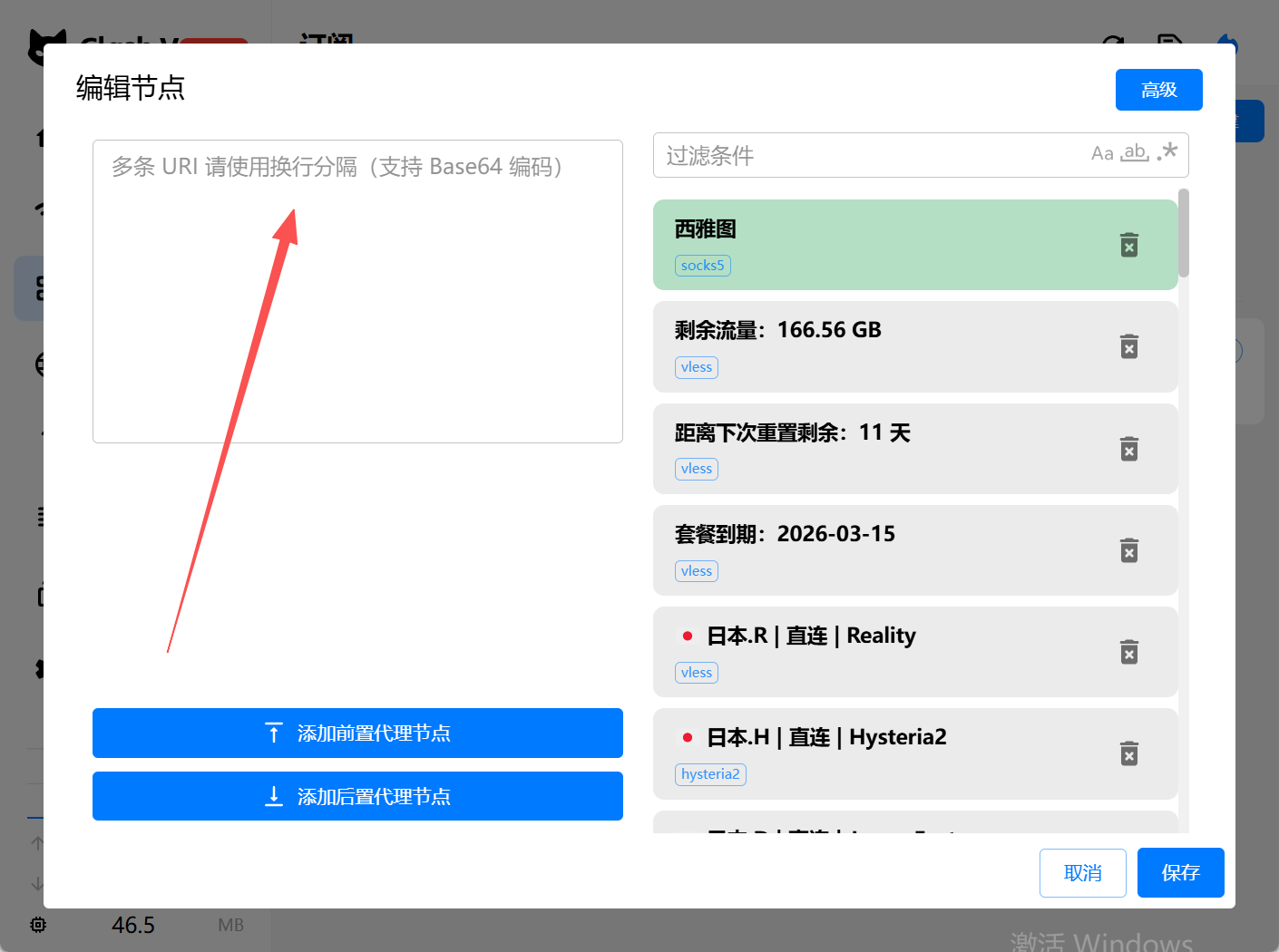Open settings via the bottom-left gear icon
Viewport: 1279px width, 952px height.
[x=37, y=925]
